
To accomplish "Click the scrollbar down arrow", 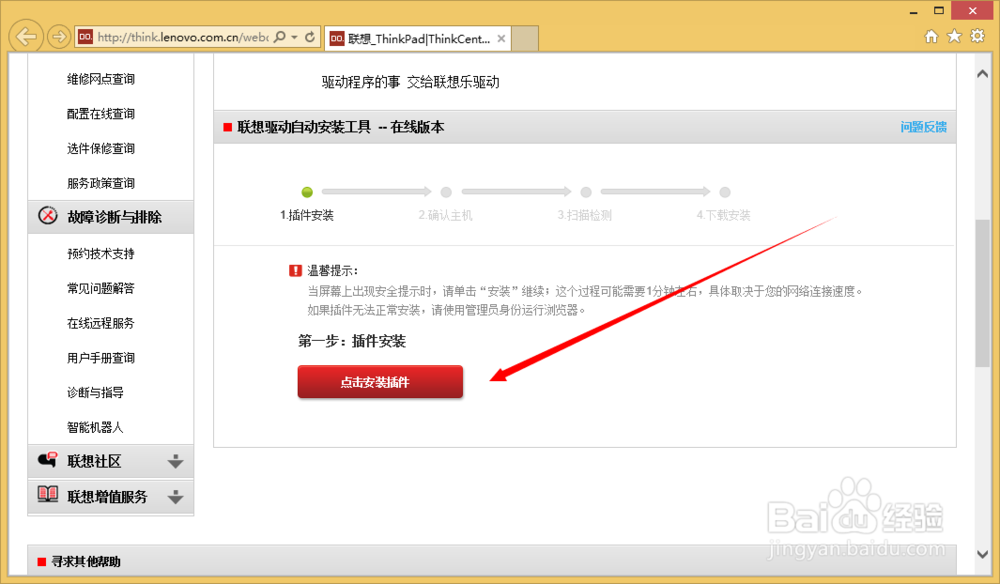I will [x=983, y=554].
